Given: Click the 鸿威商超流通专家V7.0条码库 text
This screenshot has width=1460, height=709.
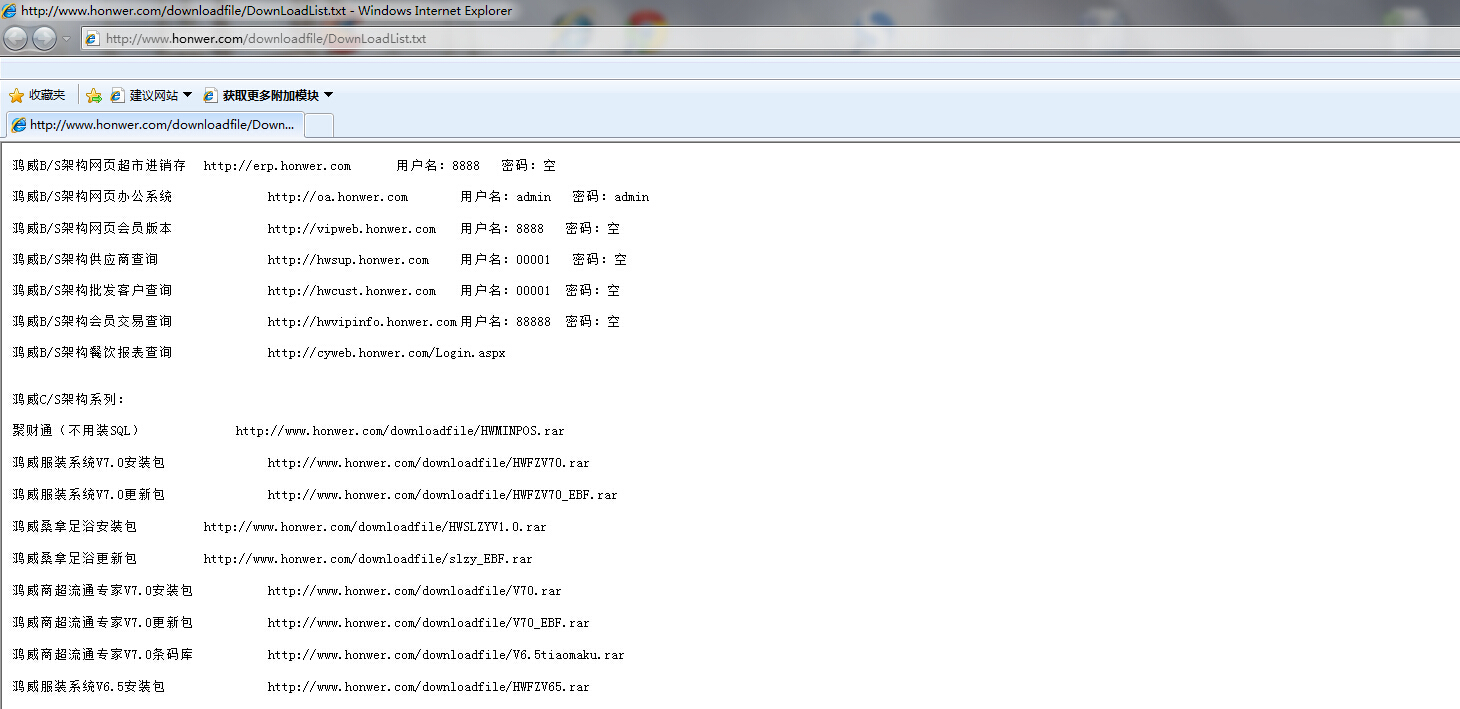Looking at the screenshot, I should 102,655.
